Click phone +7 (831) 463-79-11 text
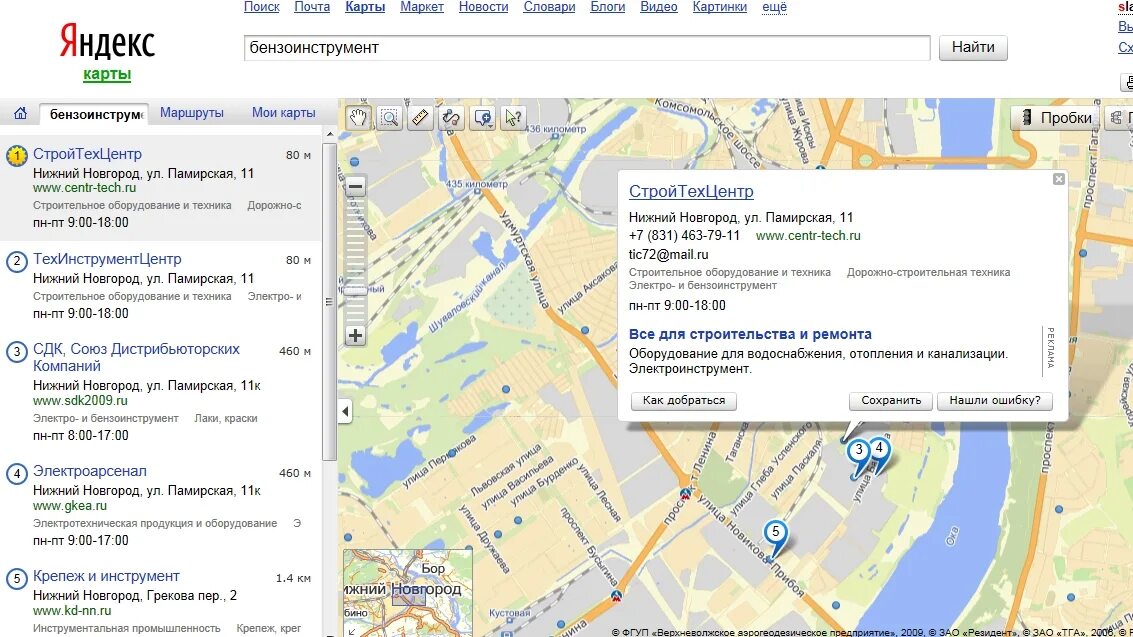The height and width of the screenshot is (637, 1133). point(684,235)
